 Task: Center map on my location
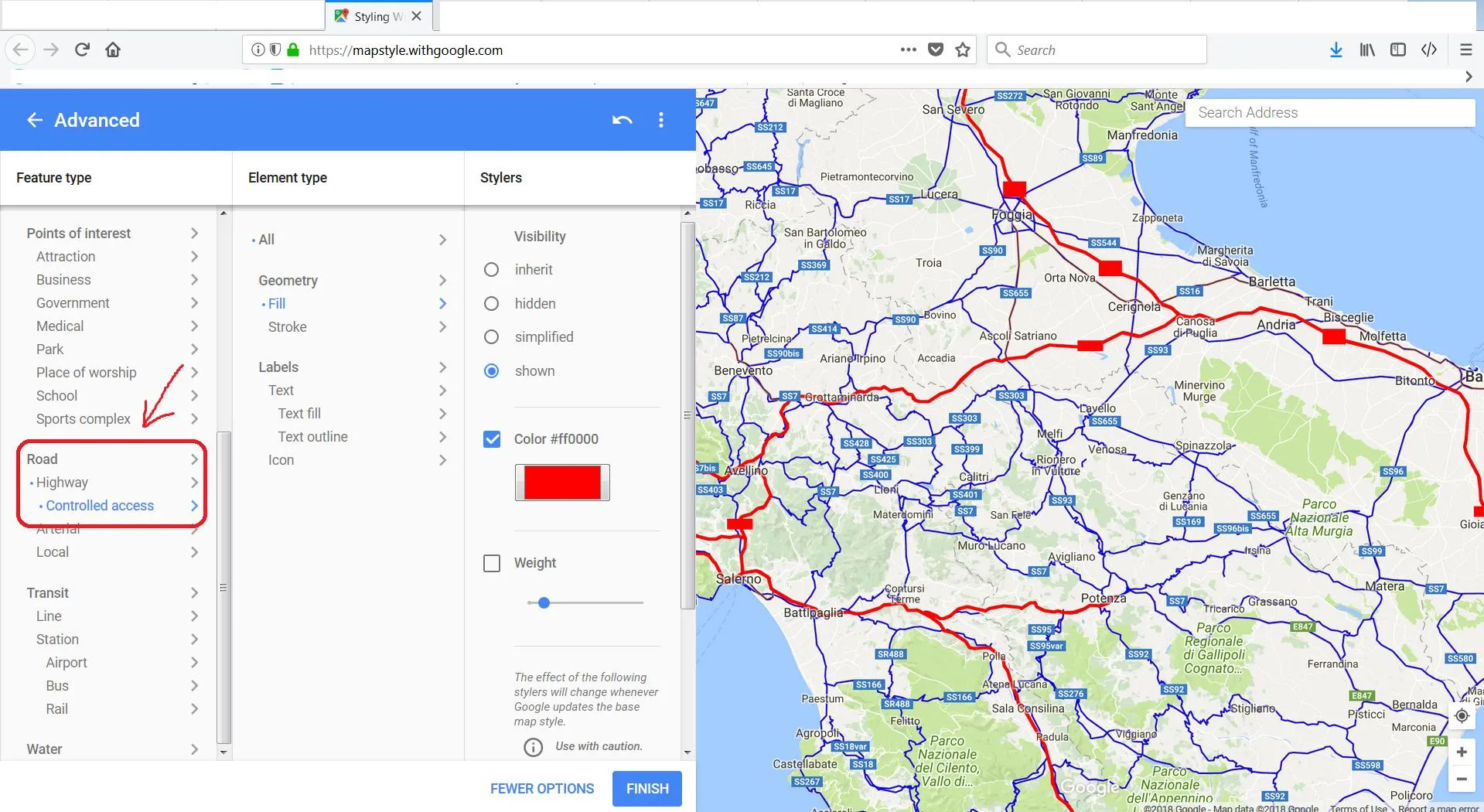tap(1462, 715)
